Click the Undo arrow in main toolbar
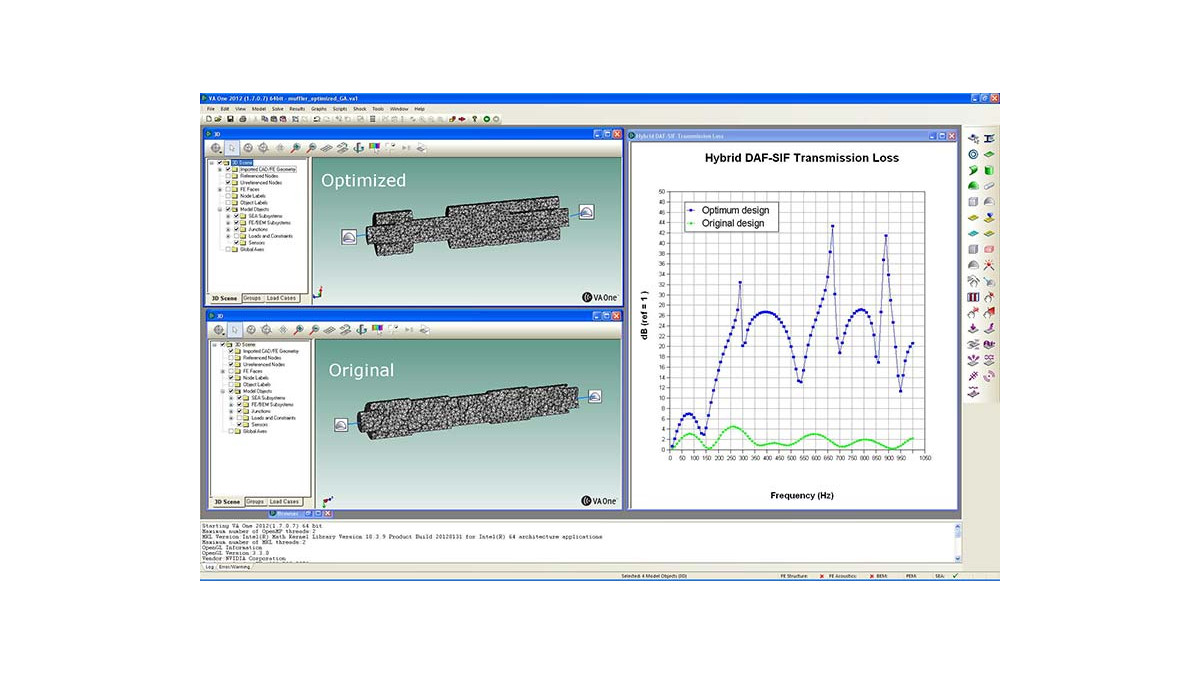This screenshot has height=675, width=1200. (317, 119)
